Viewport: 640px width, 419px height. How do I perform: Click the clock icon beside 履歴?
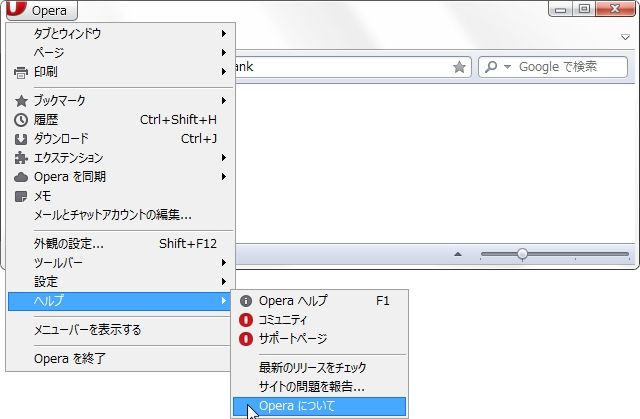click(21, 120)
